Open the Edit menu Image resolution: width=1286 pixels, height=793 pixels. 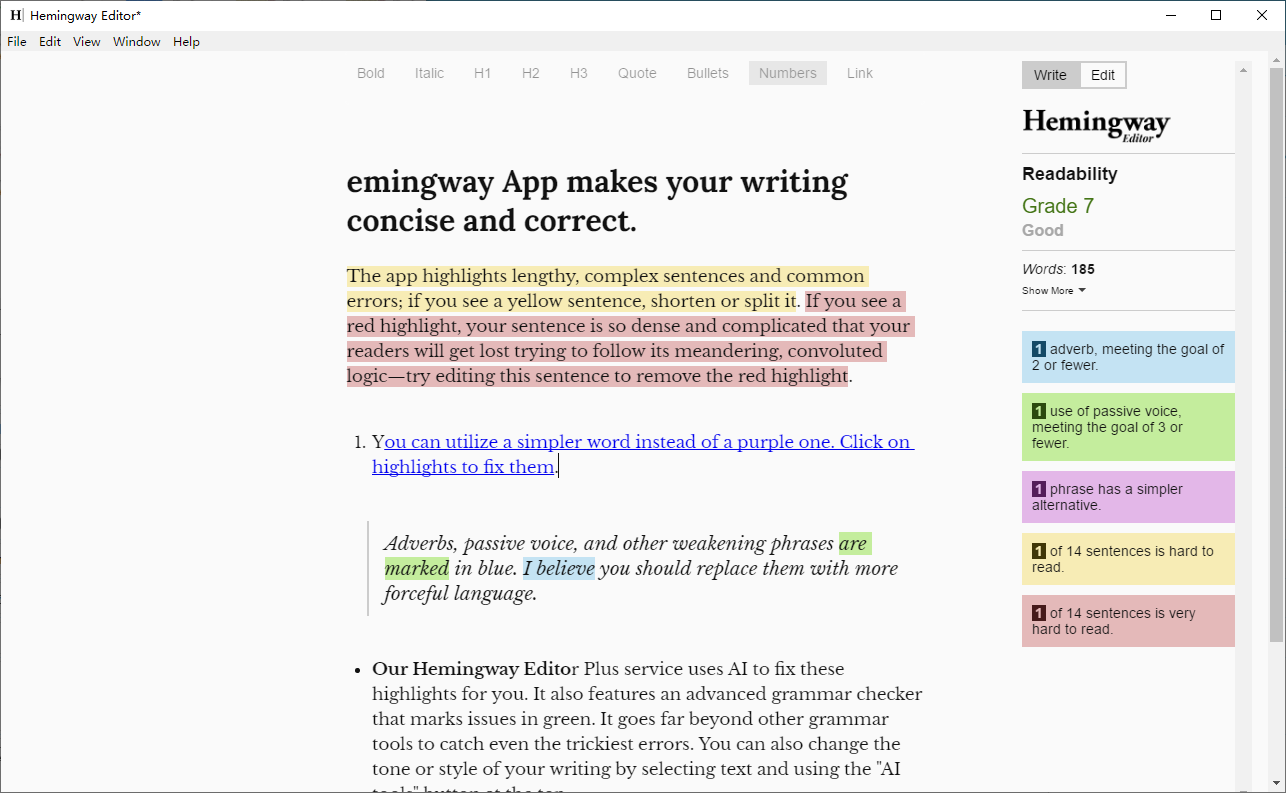click(x=50, y=42)
